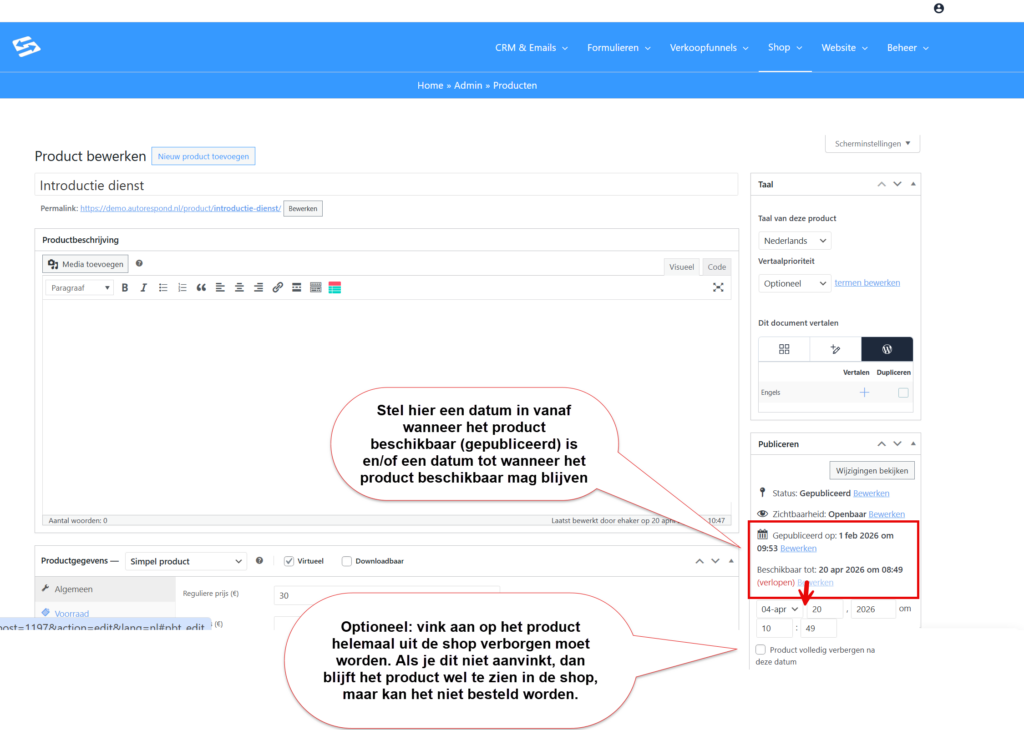Click the insert link icon
1024x730 pixels.
point(278,288)
